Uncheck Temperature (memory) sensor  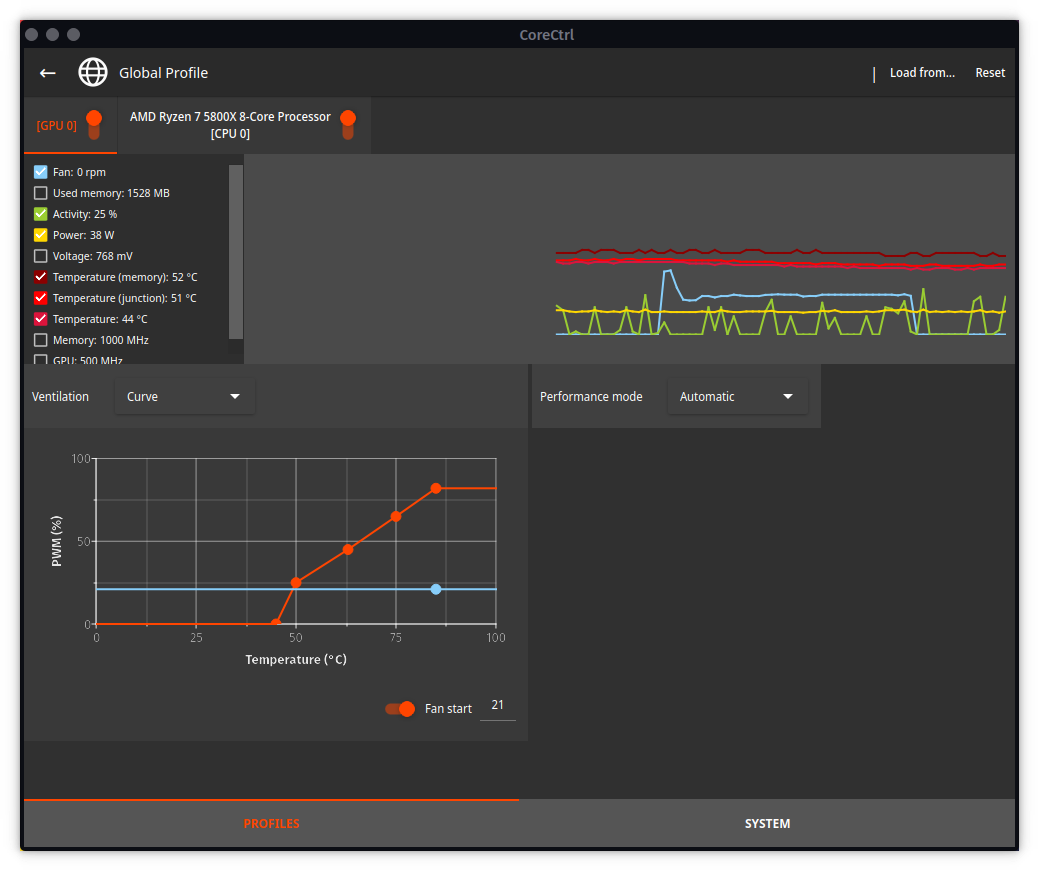[x=40, y=277]
